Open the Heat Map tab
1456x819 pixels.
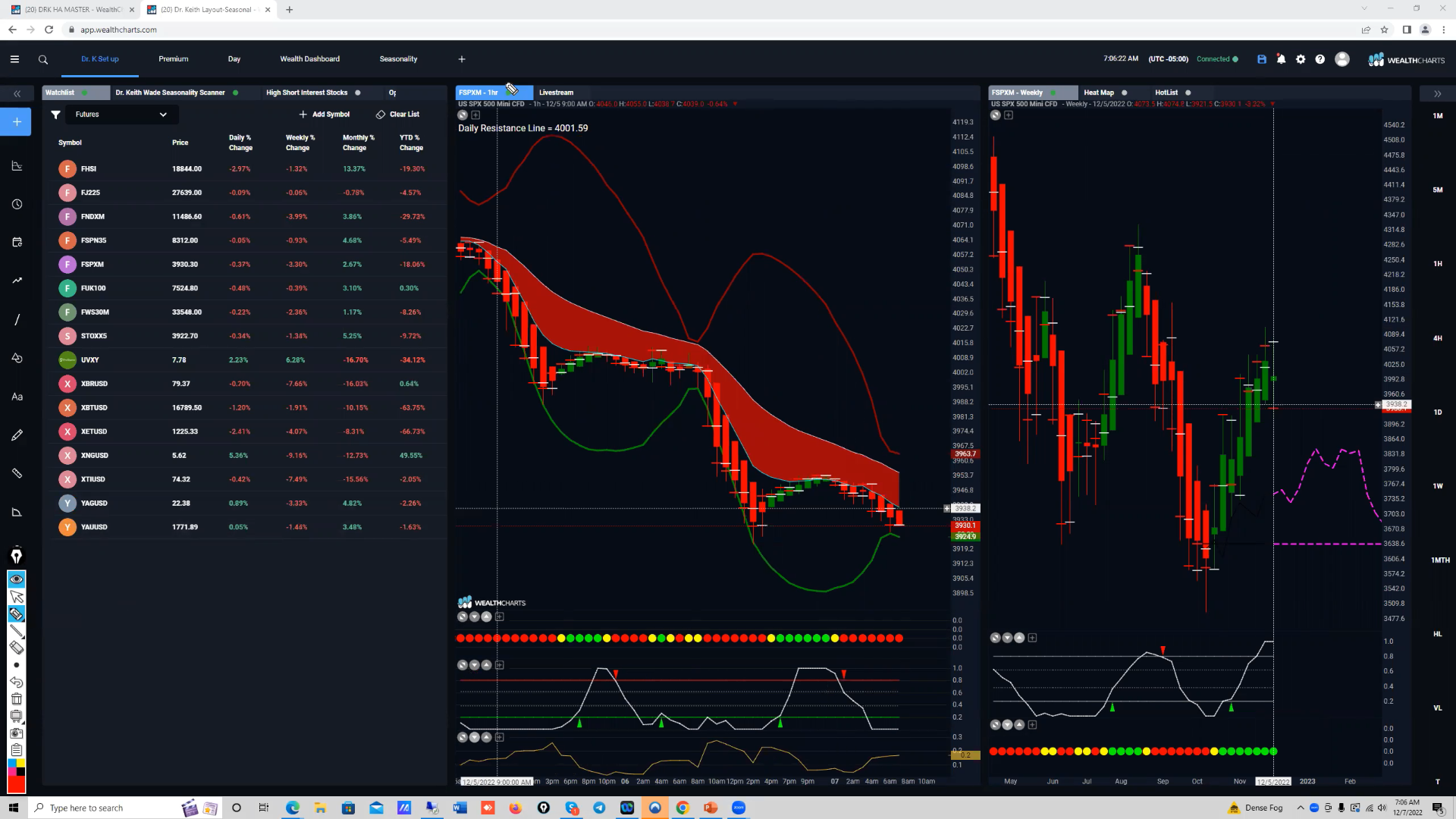click(1099, 93)
